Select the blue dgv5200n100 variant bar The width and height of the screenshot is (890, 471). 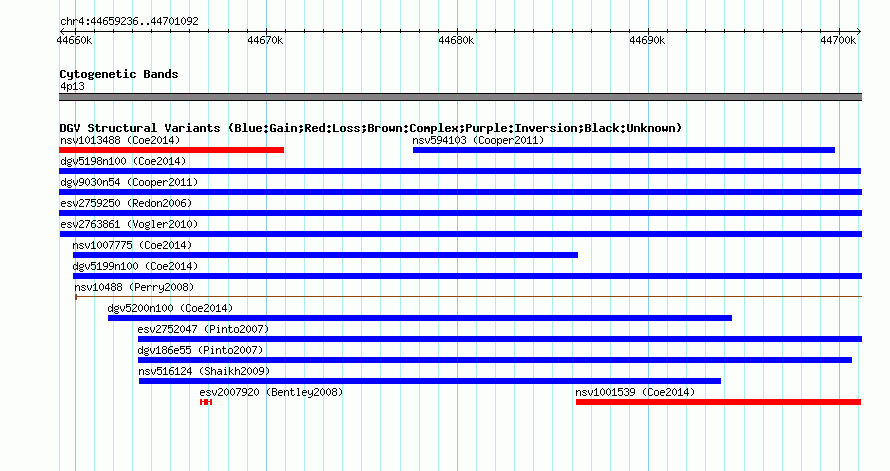[420, 318]
